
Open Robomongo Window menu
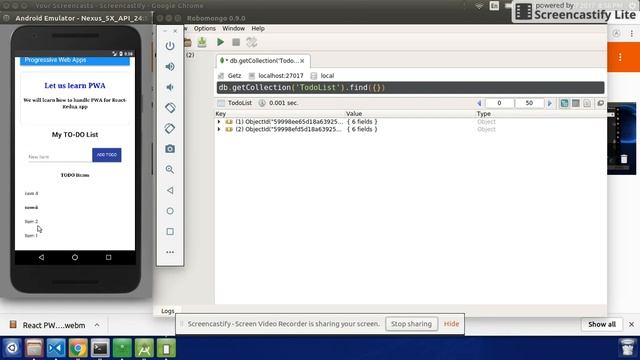click(233, 29)
